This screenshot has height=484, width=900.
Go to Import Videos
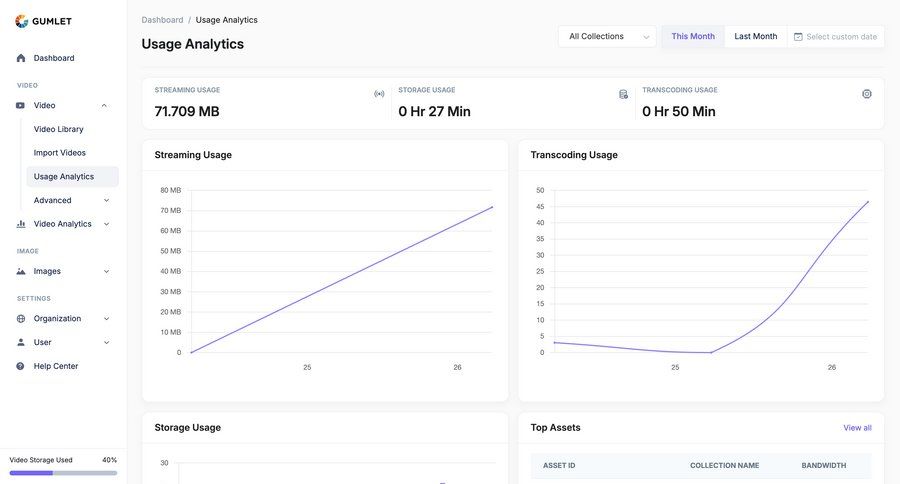click(60, 153)
